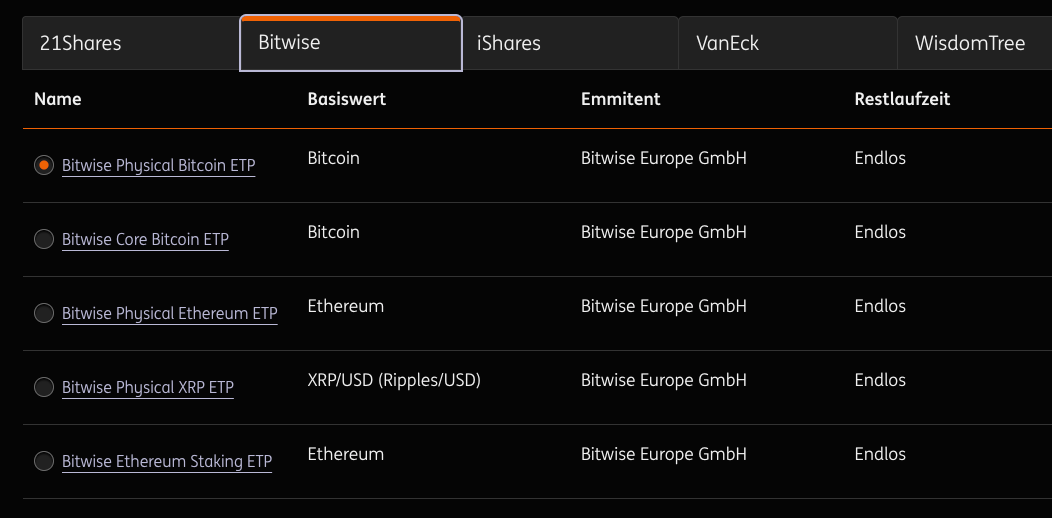Image resolution: width=1052 pixels, height=518 pixels.
Task: Select radio for Bitwise Physical Ethereum ETP
Action: 44,314
